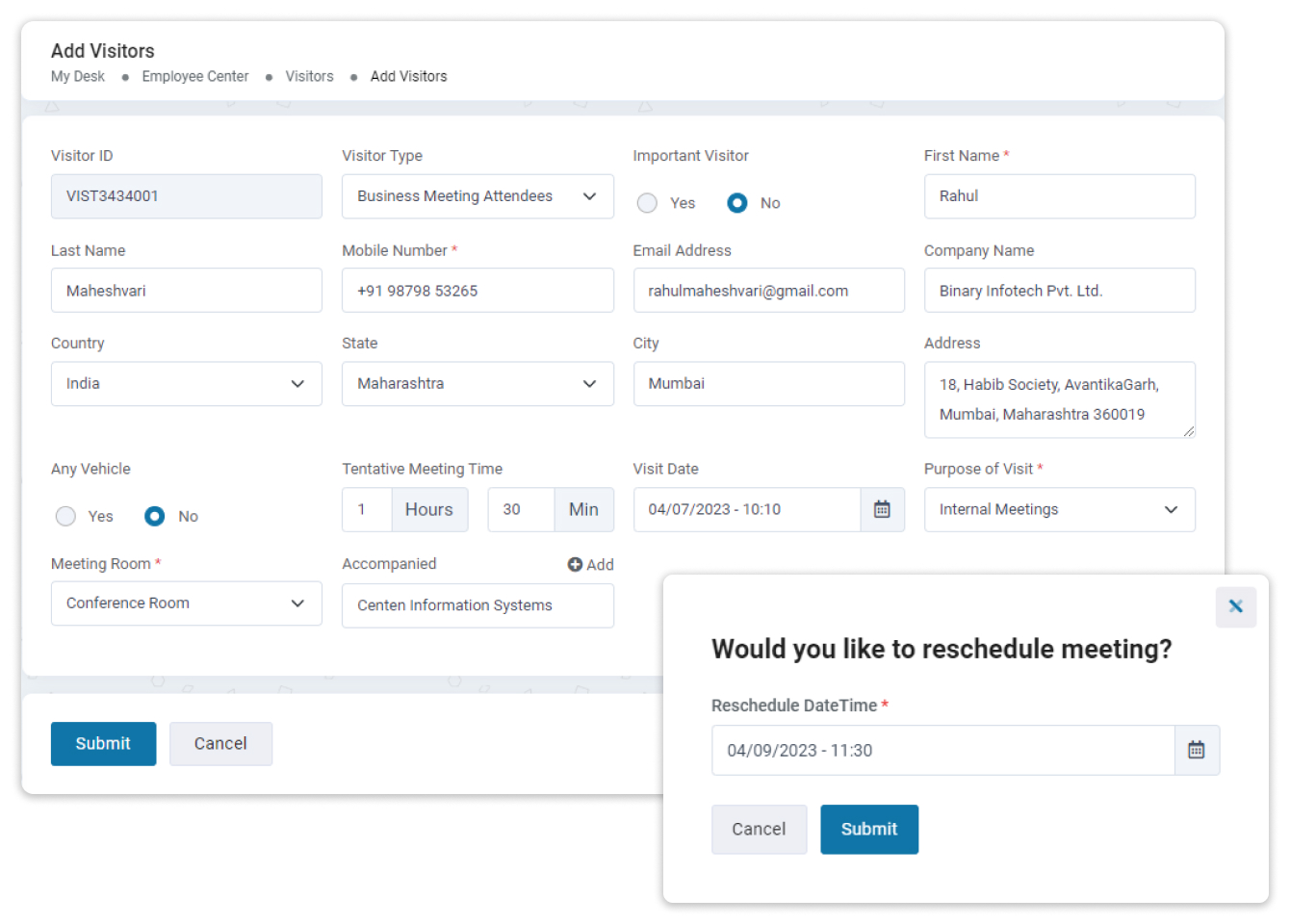Expand the Visitor Type dropdown

[x=477, y=196]
